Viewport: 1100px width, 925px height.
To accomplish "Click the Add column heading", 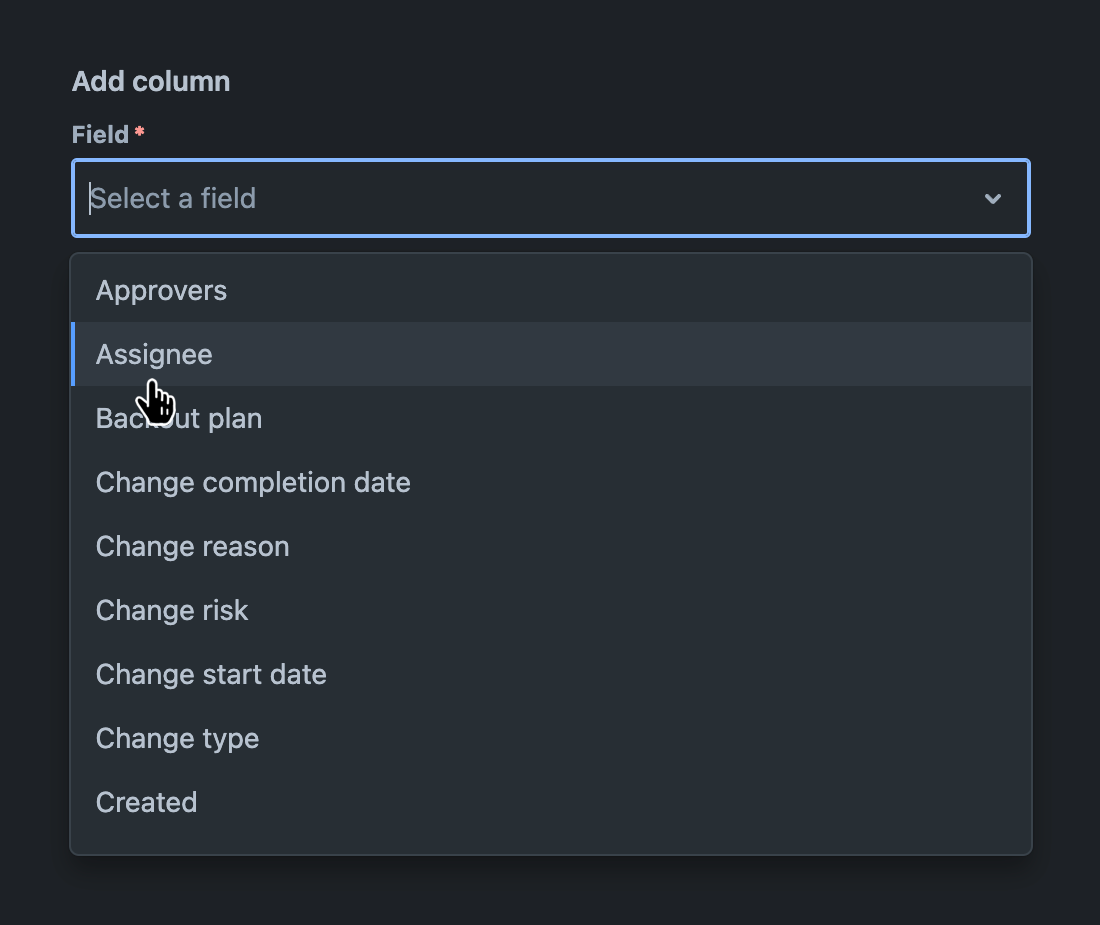I will pyautogui.click(x=151, y=81).
